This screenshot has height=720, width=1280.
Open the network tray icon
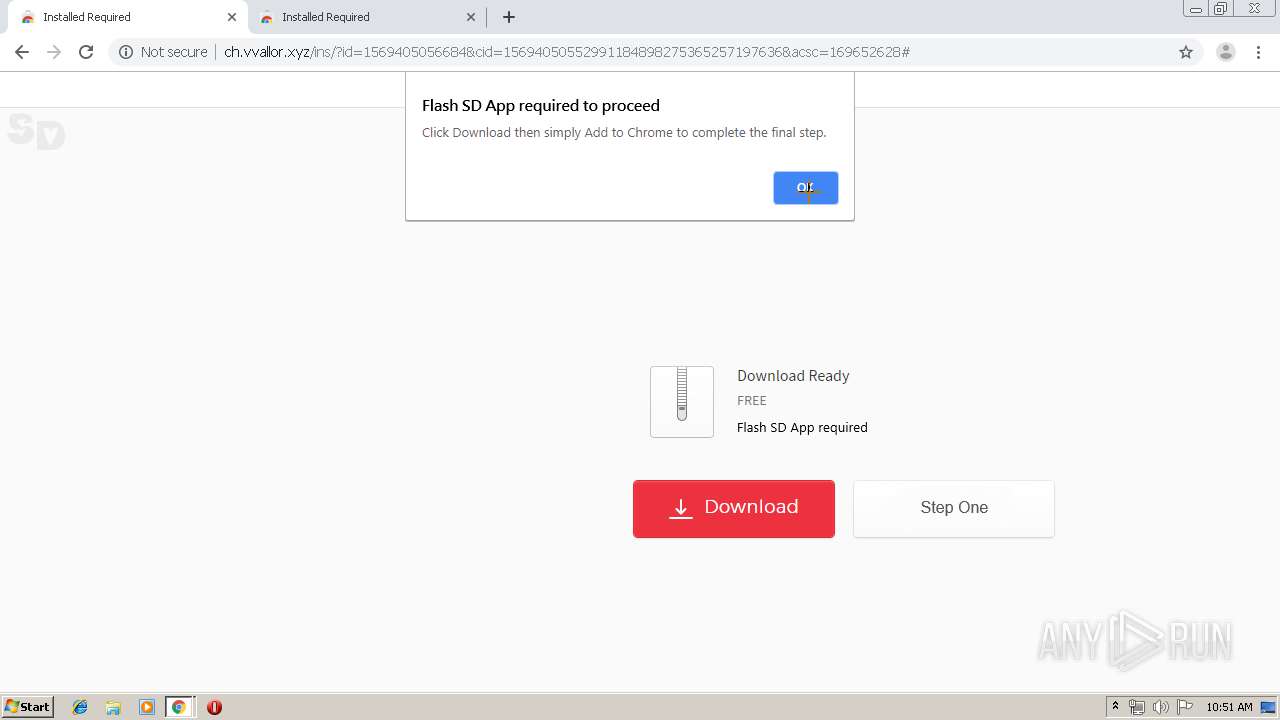click(x=1137, y=707)
